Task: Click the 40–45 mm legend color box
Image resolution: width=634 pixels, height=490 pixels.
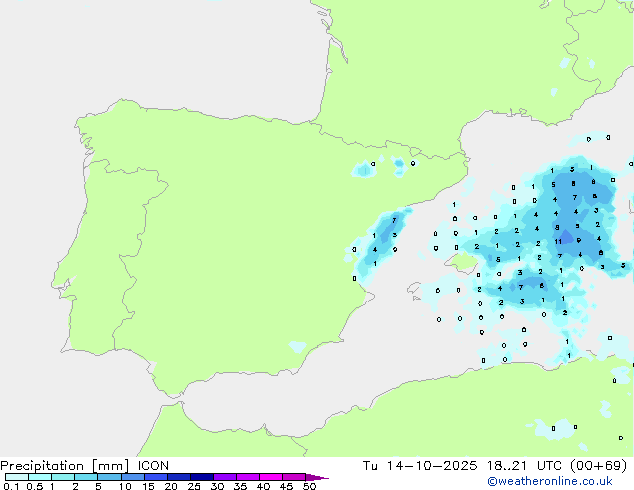Action: pos(271,477)
